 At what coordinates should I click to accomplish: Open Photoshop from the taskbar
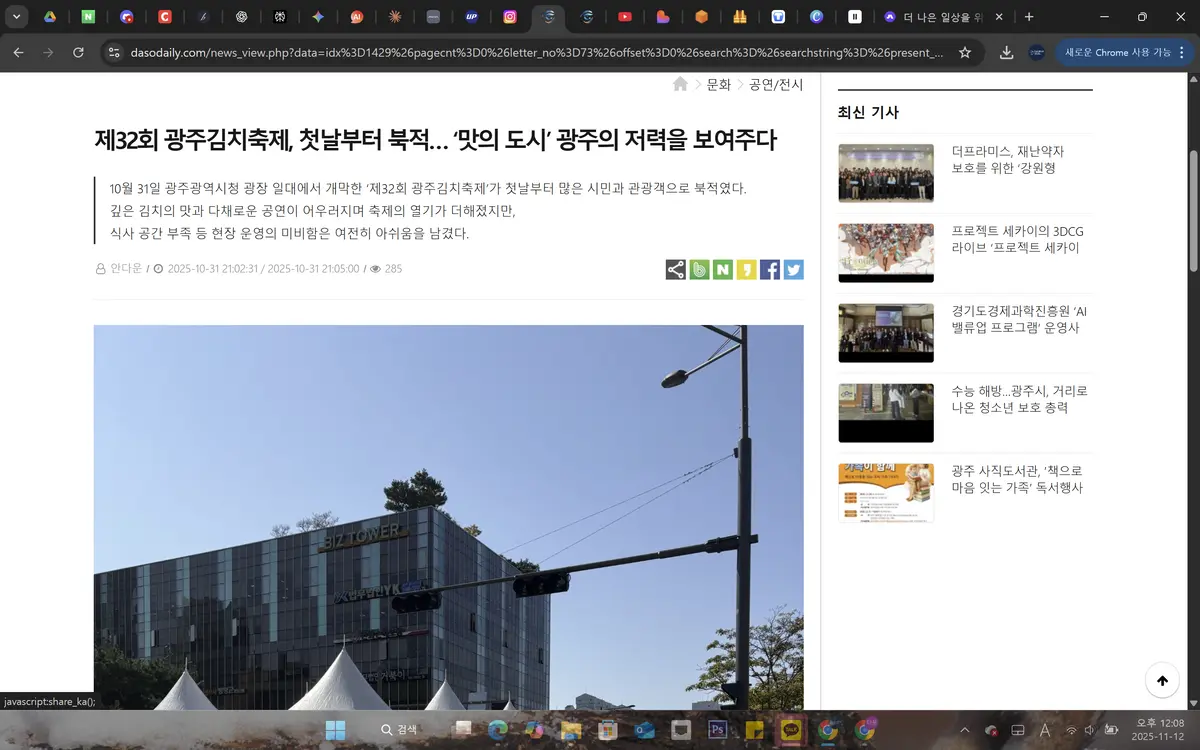point(716,730)
